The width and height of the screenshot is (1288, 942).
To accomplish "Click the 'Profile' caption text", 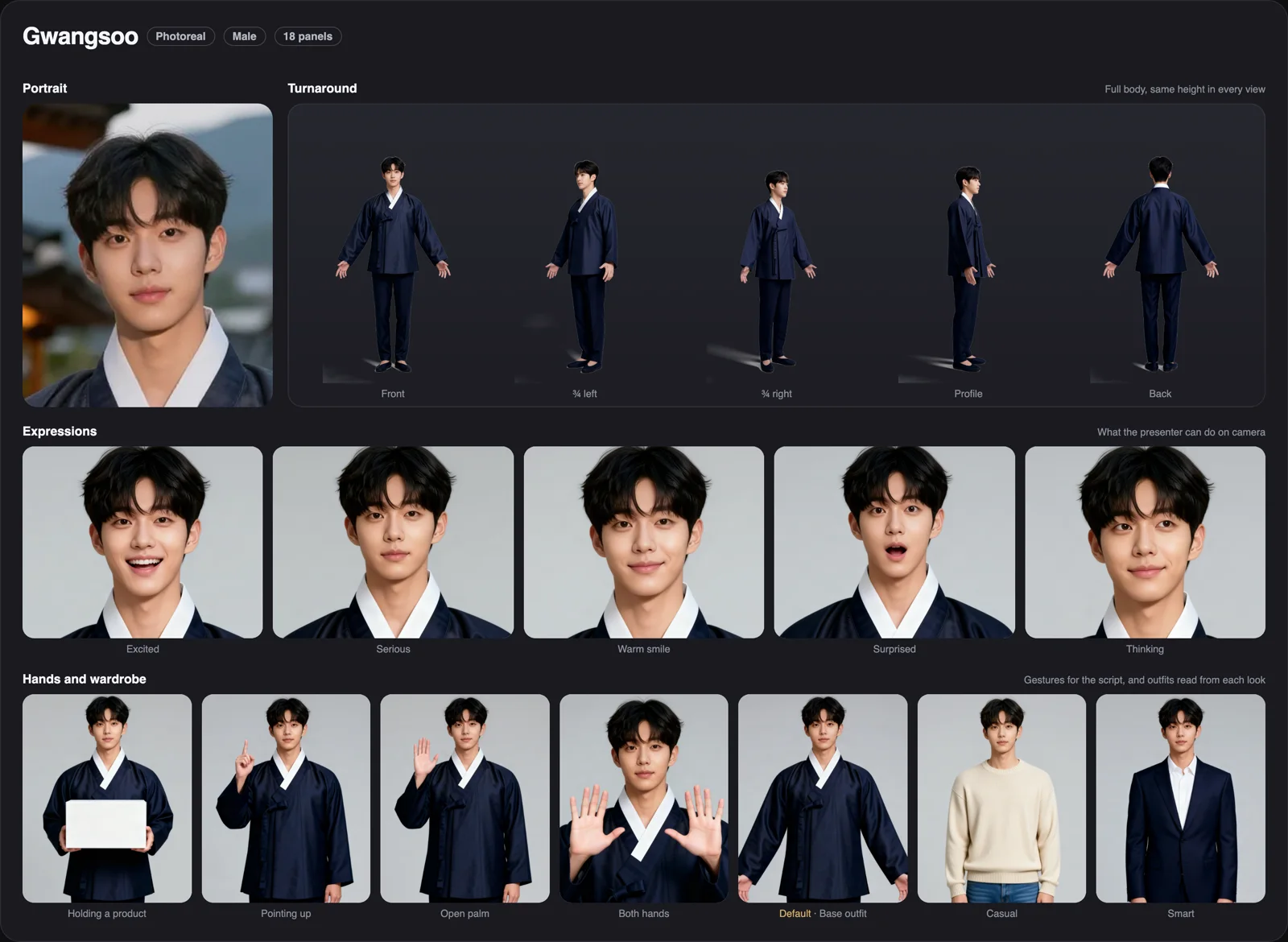I will pos(968,394).
